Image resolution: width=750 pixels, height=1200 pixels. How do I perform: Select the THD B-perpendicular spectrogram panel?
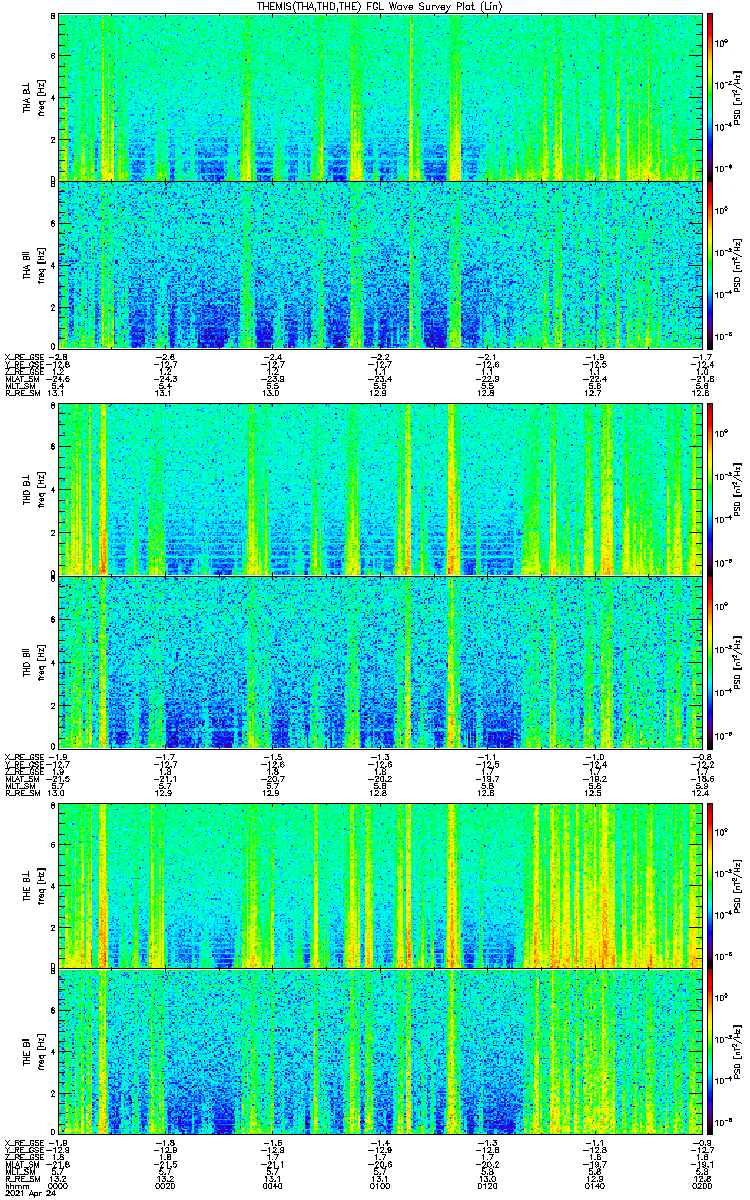pos(378,489)
